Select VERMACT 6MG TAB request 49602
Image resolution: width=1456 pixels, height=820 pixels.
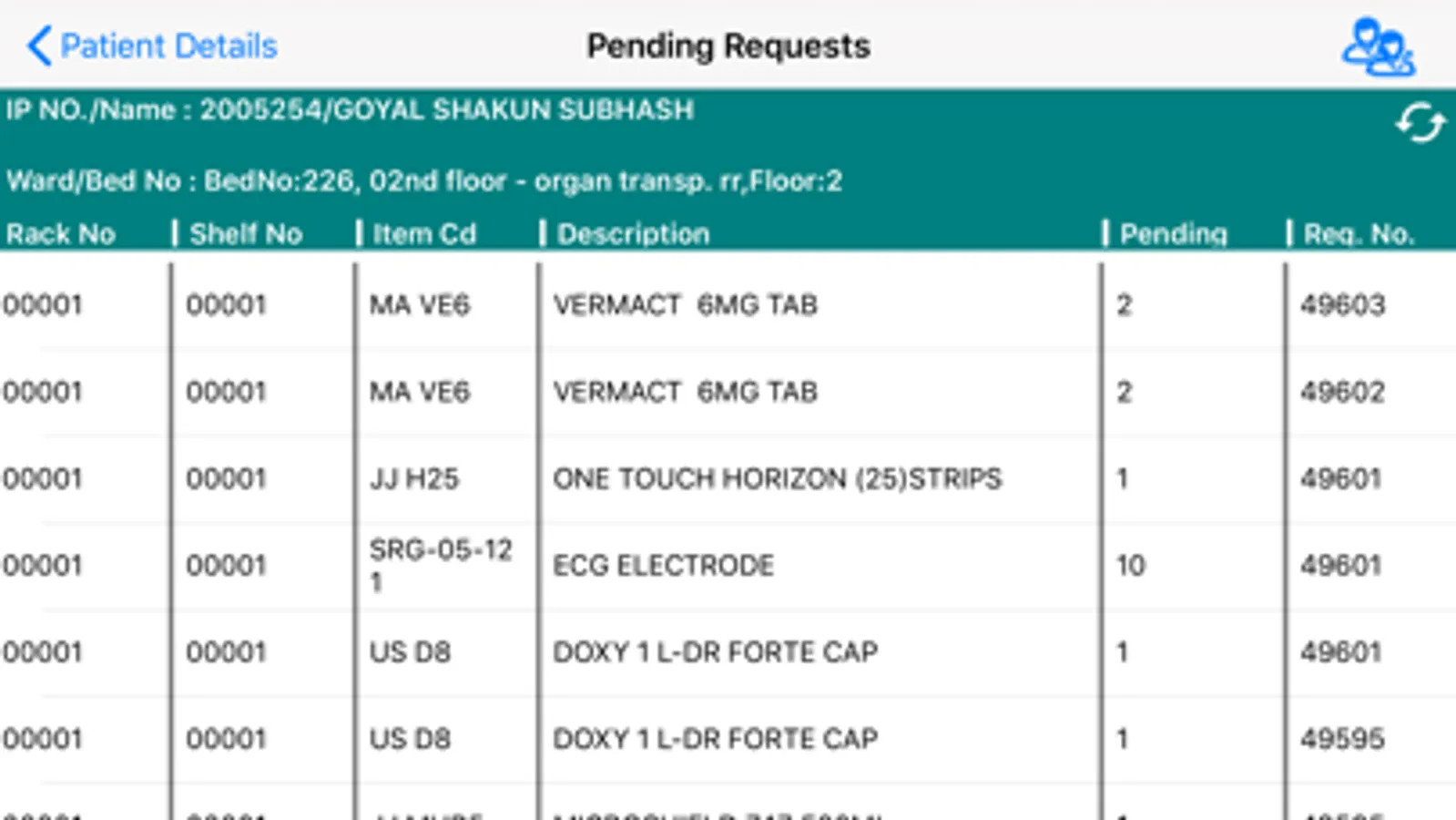click(x=685, y=392)
